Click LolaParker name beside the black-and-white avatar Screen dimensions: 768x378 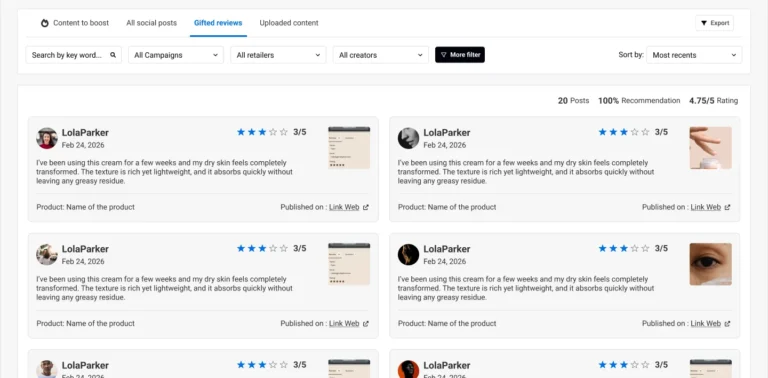[x=447, y=133]
